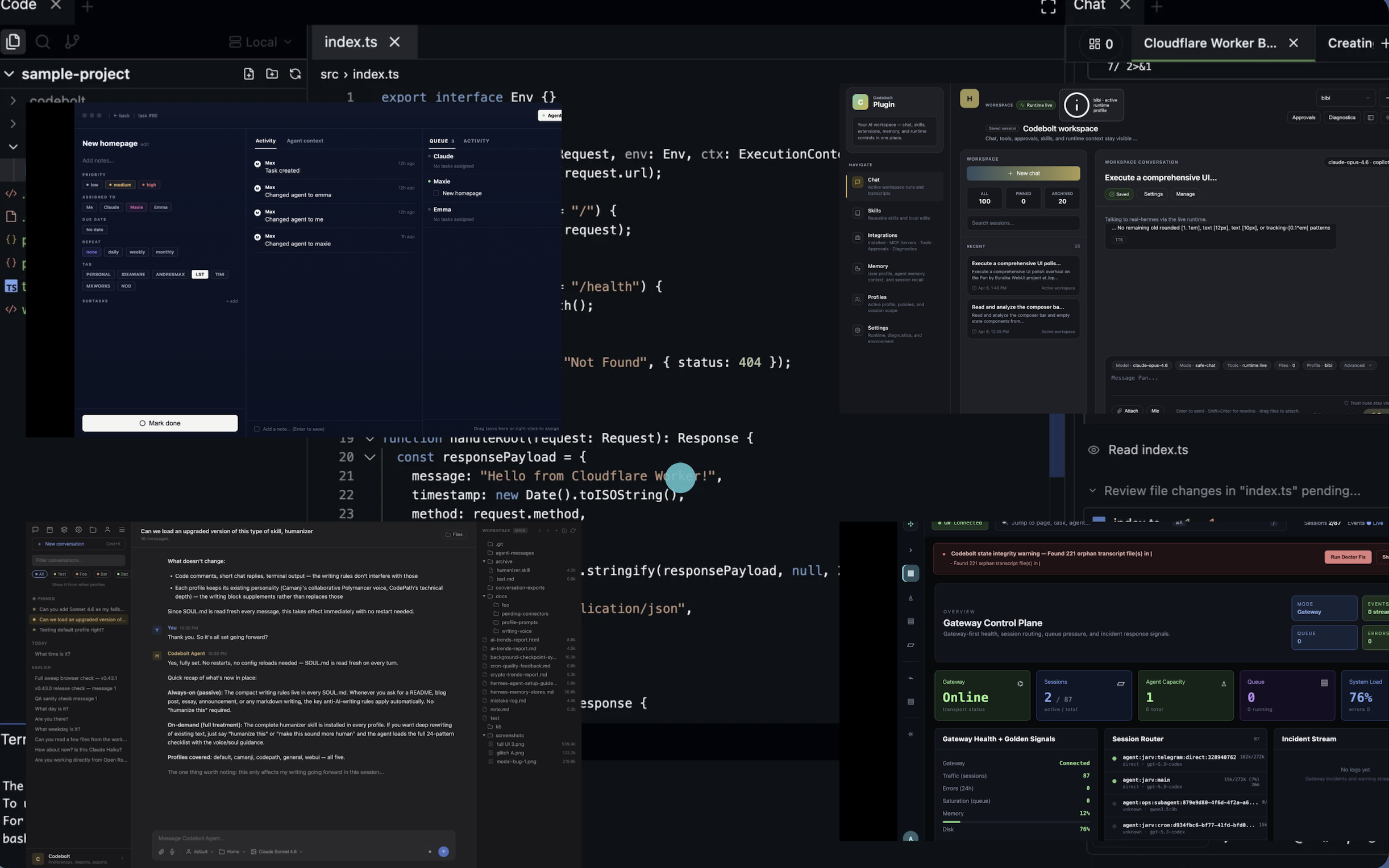Expand the Advanced options dropdown in Pan composer

coord(1357,366)
